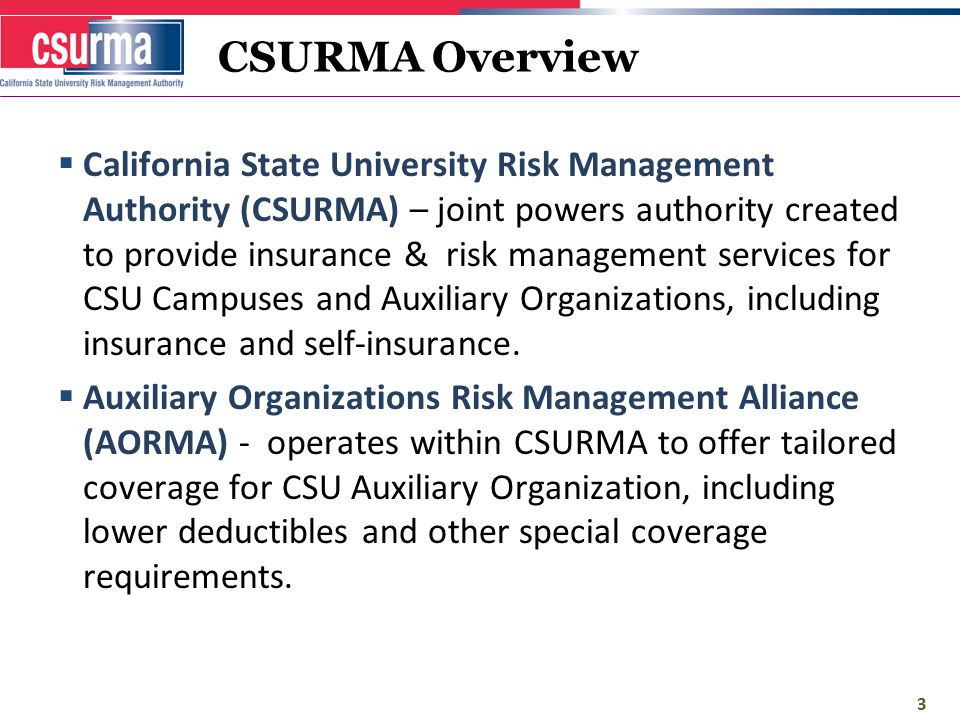Click 'California State University Risk Management' heading
960x720 pixels.
tap(429, 165)
